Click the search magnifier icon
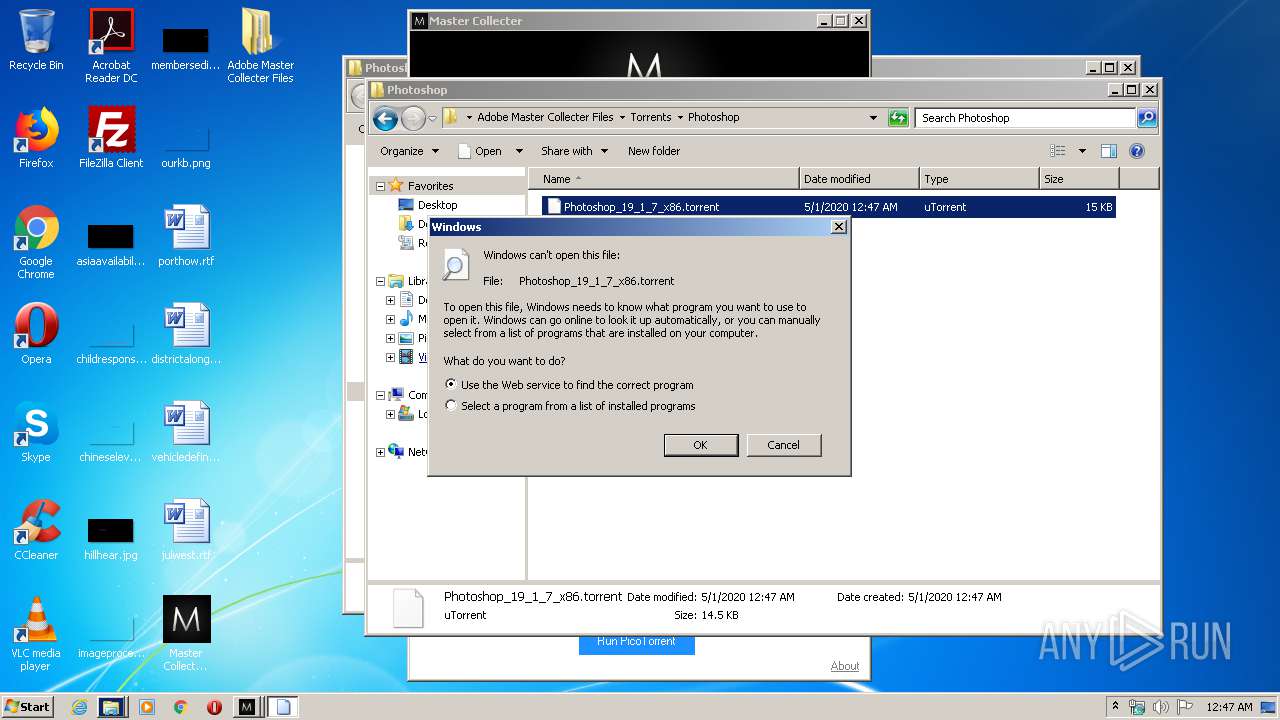Screen dimensions: 1280x720 pos(1147,117)
